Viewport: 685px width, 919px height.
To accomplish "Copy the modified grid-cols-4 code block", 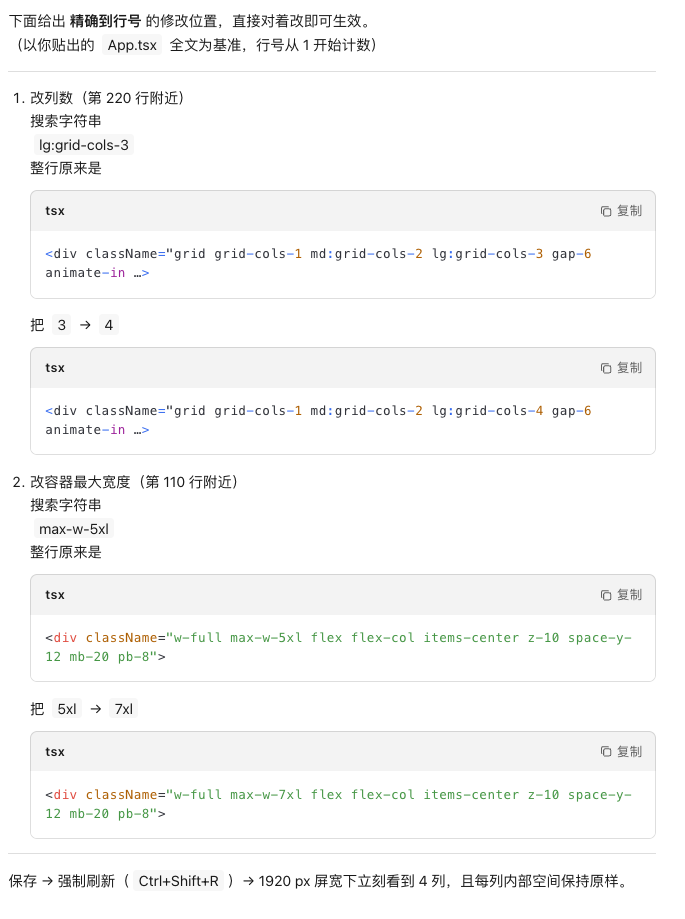I will (x=621, y=368).
